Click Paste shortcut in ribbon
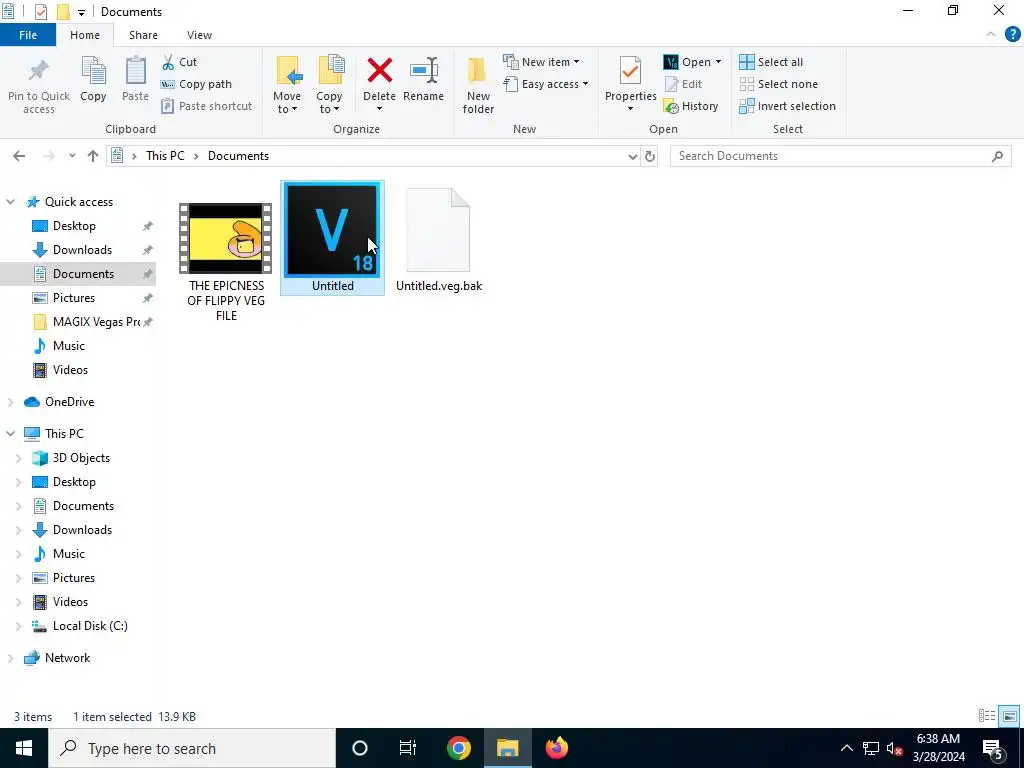The image size is (1024, 768). point(207,106)
